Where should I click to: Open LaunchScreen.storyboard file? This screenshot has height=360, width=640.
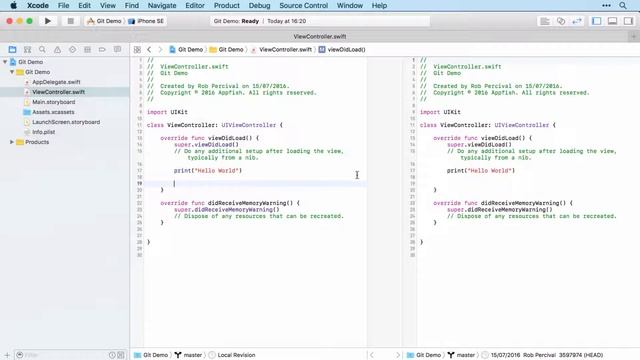66,122
